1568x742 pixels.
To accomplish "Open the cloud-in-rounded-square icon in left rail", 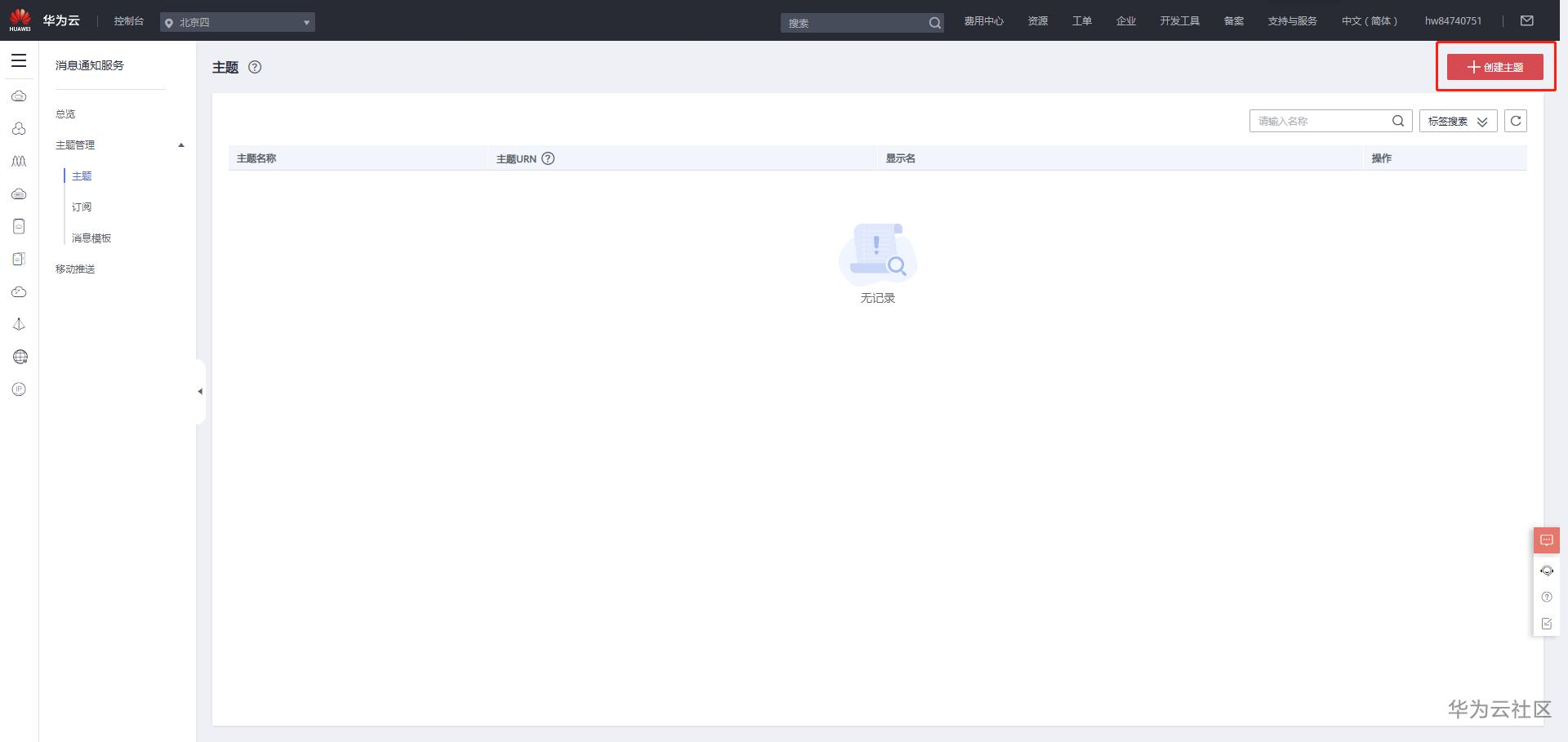I will (x=19, y=226).
